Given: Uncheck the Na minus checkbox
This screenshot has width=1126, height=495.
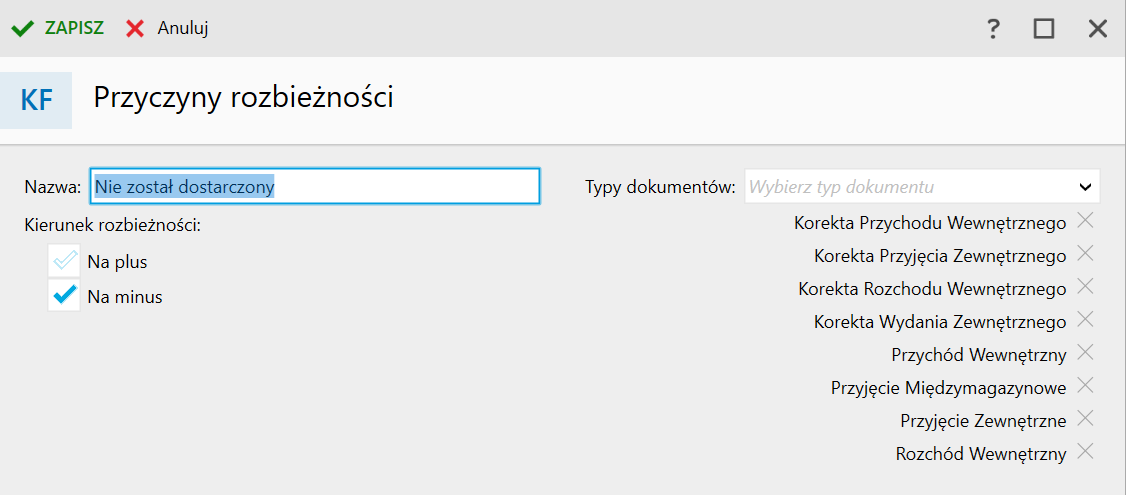Looking at the screenshot, I should point(64,295).
